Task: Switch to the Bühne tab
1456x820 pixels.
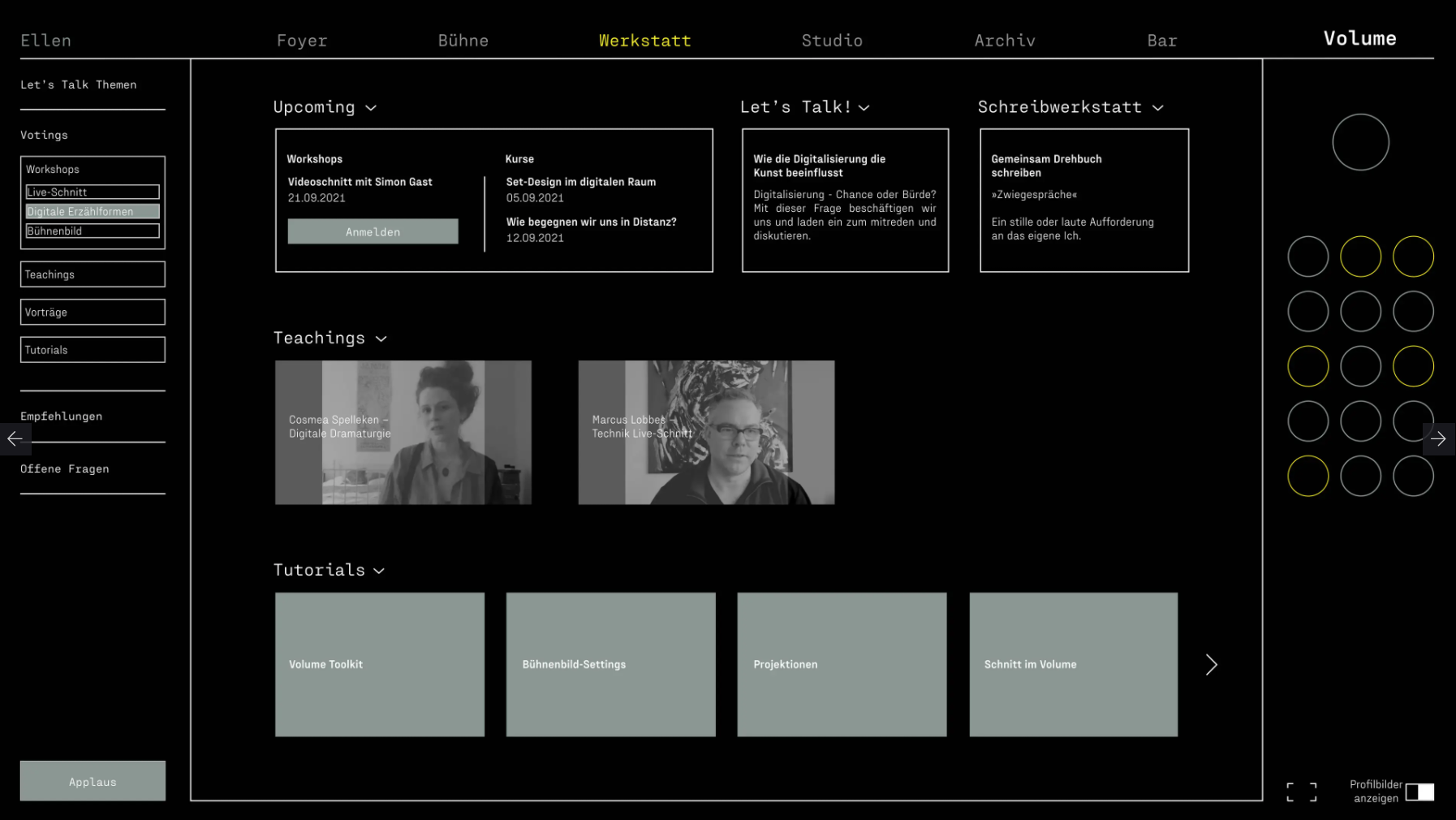Action: pos(463,41)
